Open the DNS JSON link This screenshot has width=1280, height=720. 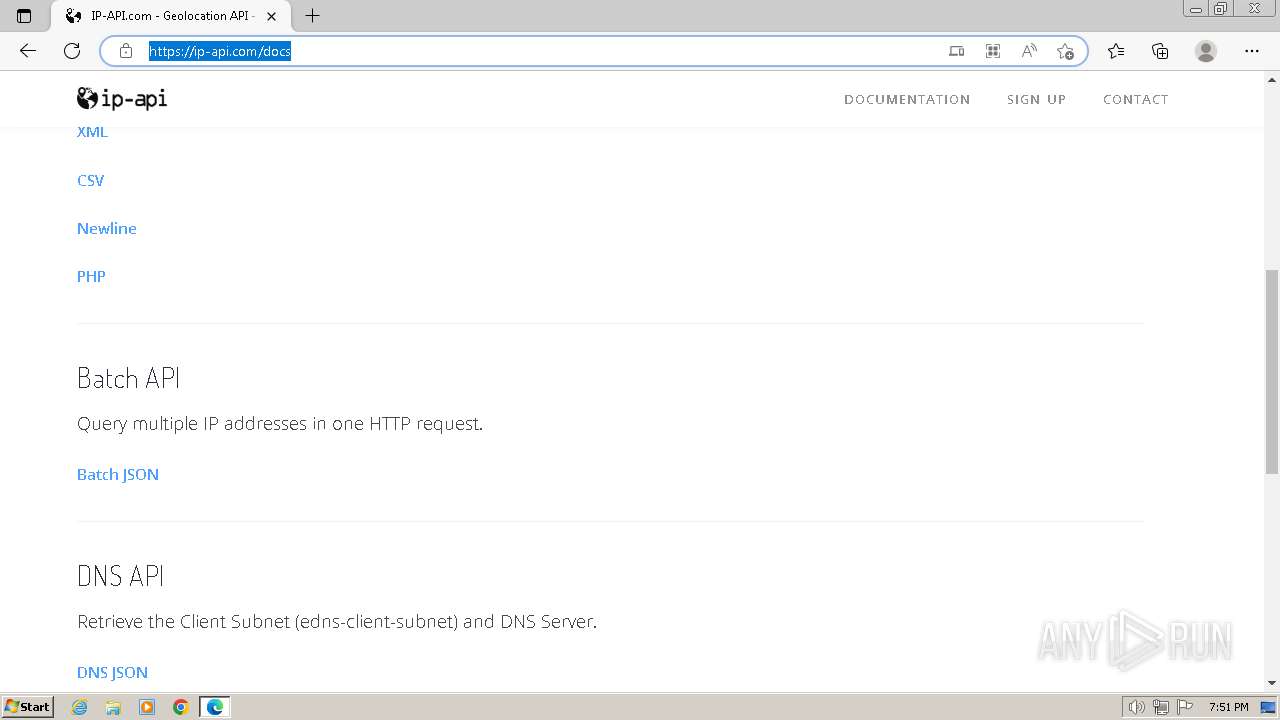click(x=112, y=672)
